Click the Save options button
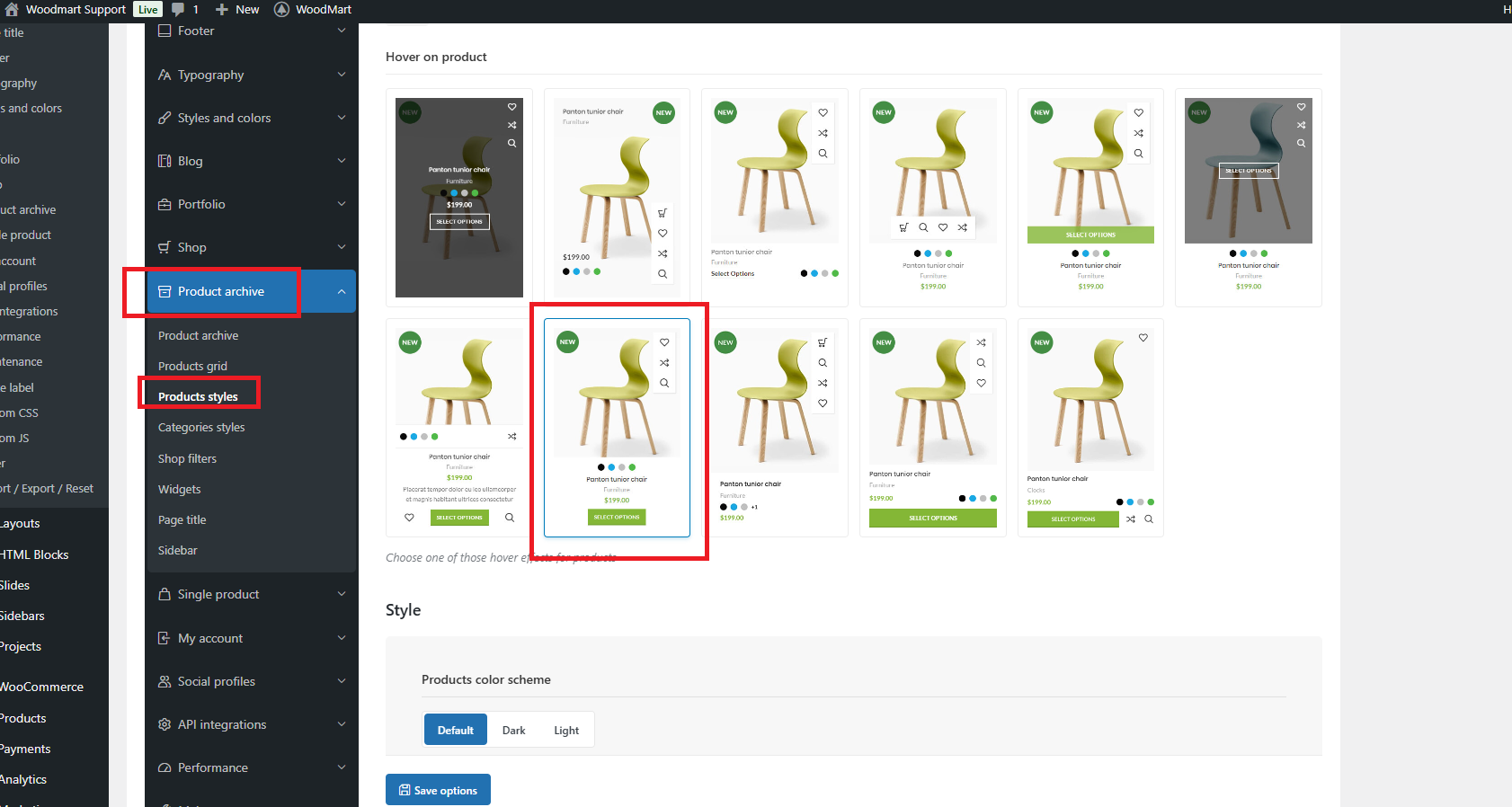Viewport: 1512px width, 807px height. (x=438, y=790)
